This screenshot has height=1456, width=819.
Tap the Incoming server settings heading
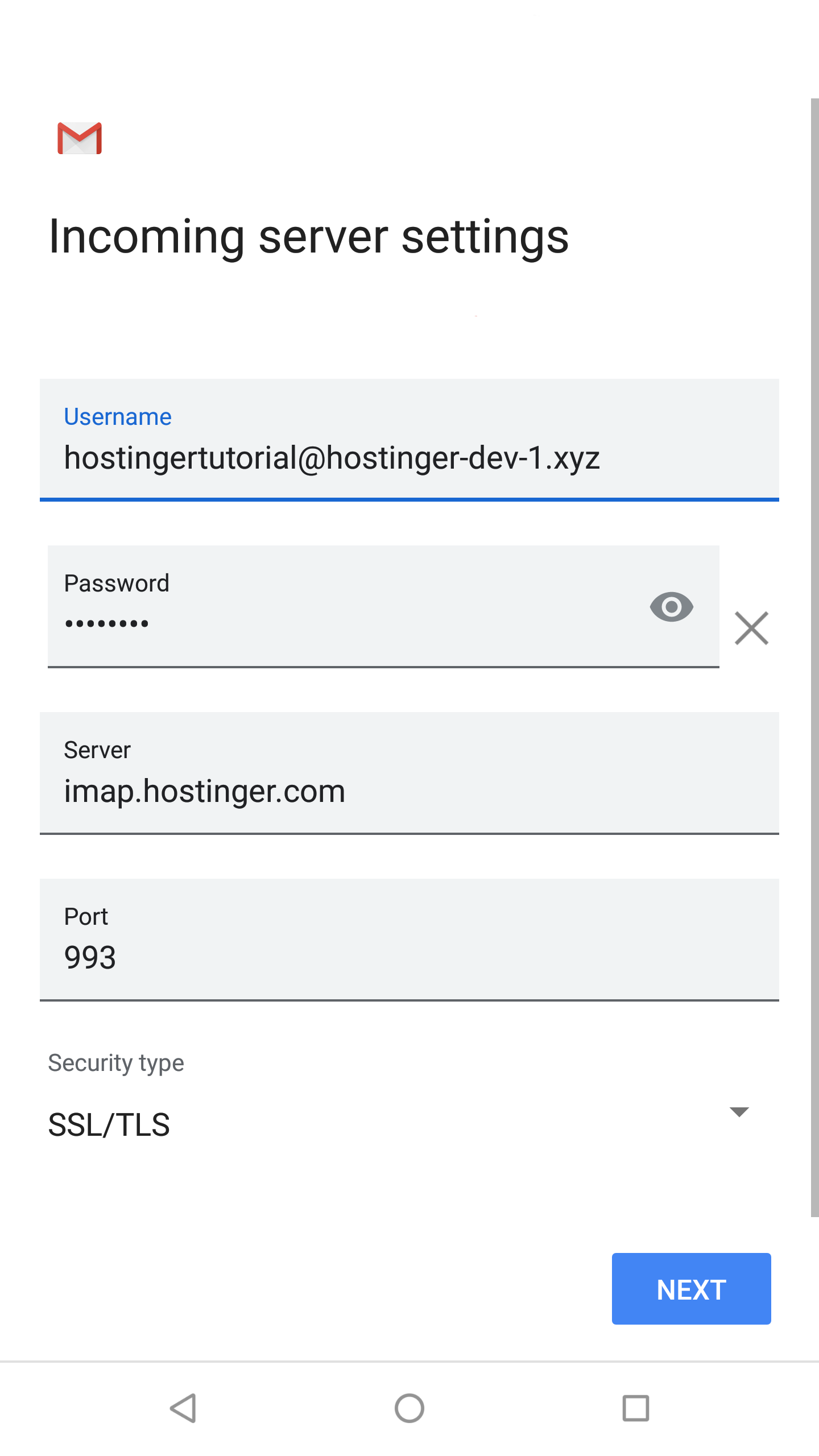click(309, 237)
